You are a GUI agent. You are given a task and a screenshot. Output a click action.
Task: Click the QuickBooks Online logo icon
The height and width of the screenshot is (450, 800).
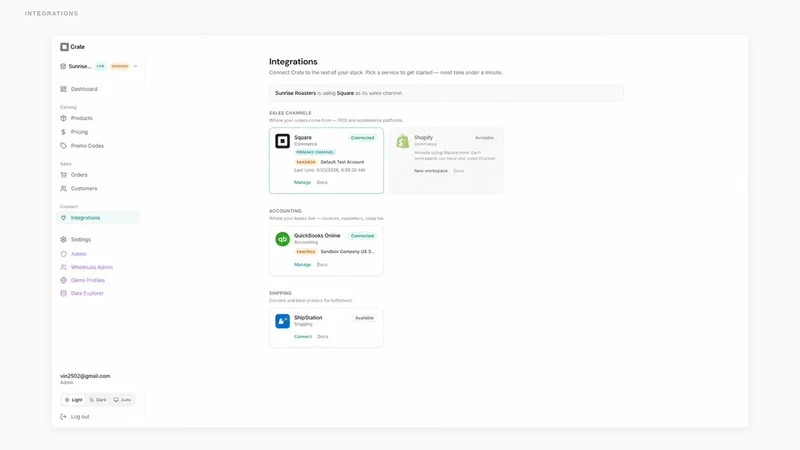[282, 239]
